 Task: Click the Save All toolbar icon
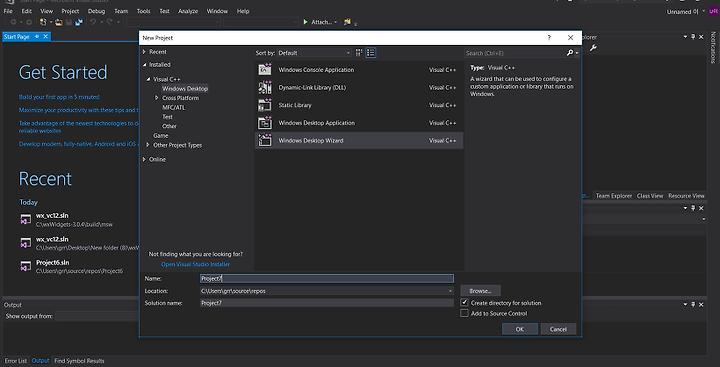[79, 22]
